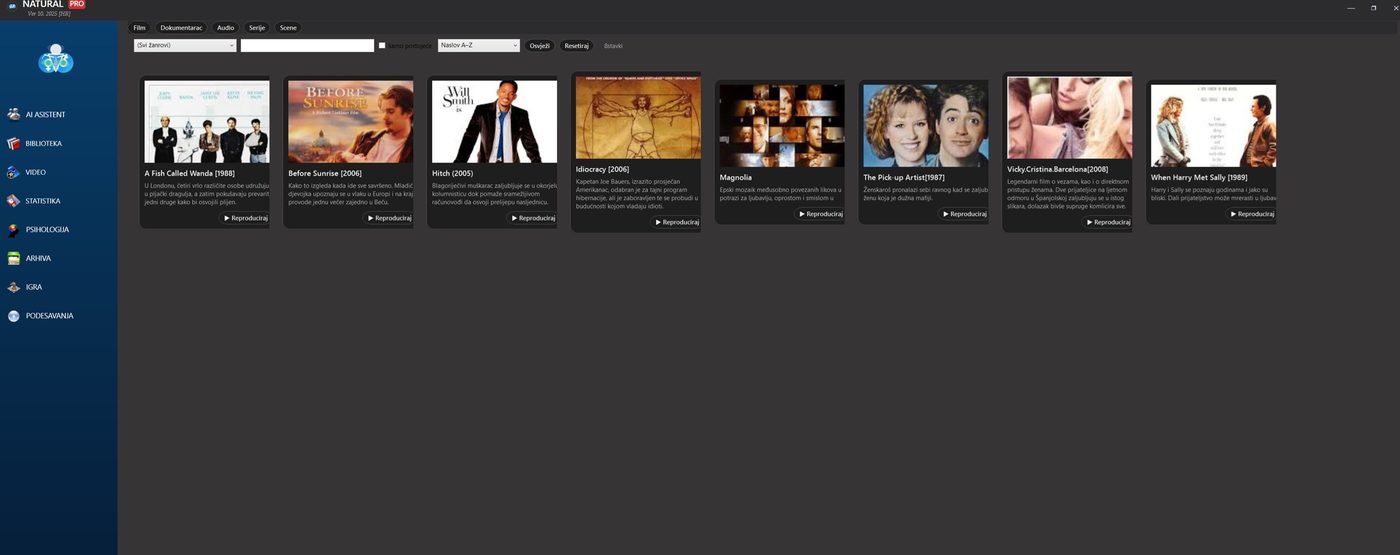
Task: Click the Osvježi refresh button
Action: pos(540,46)
